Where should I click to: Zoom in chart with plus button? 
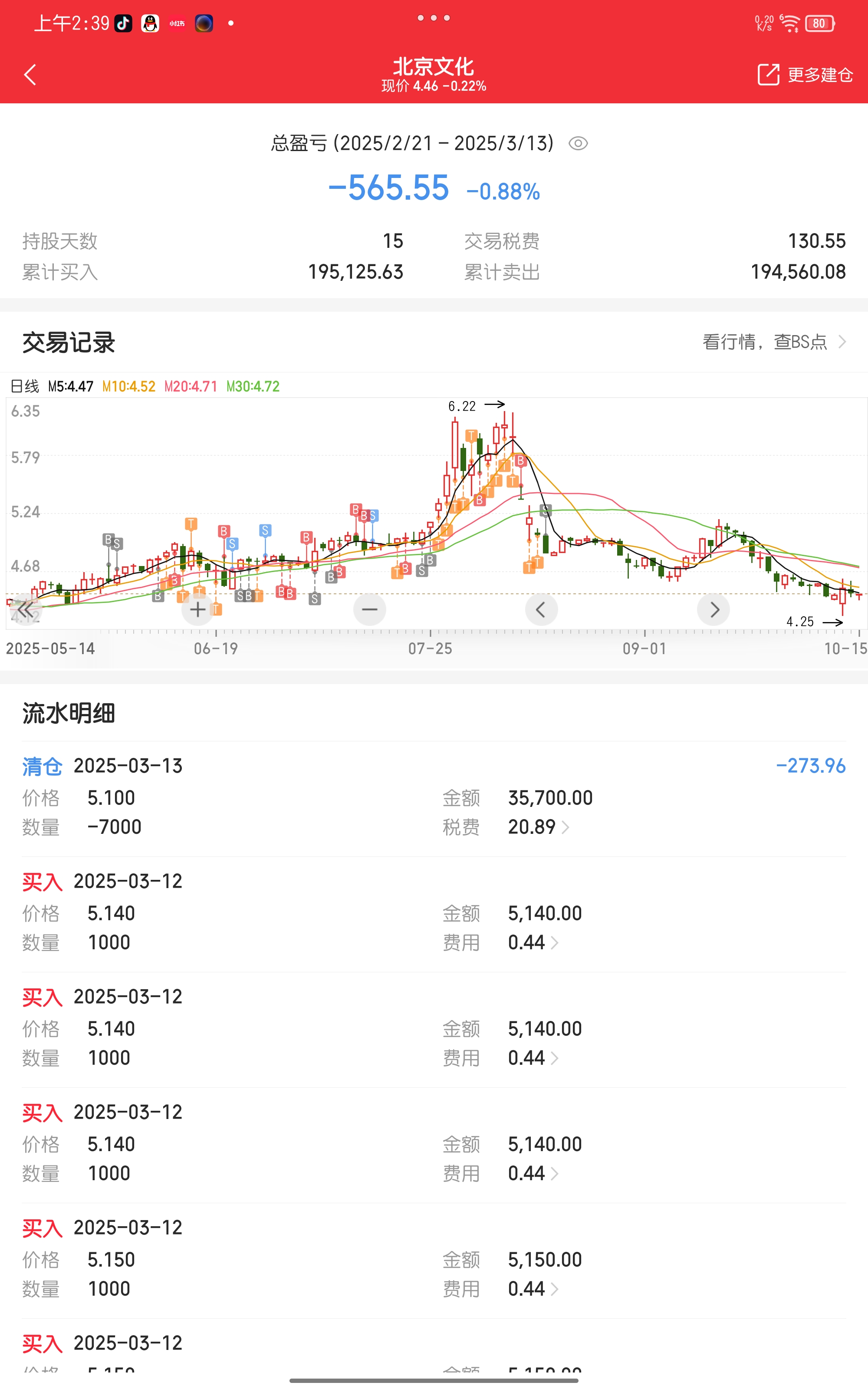(197, 609)
